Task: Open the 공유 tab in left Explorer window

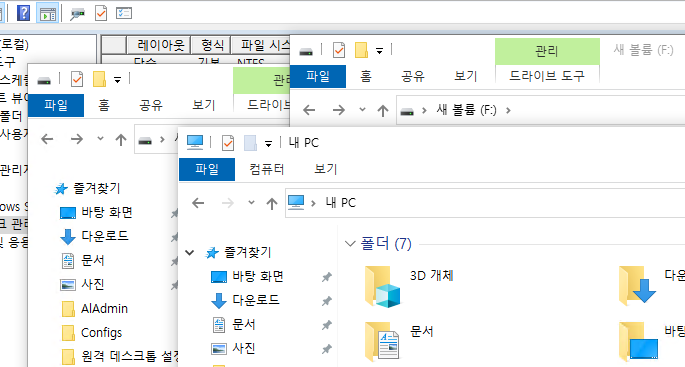Action: click(151, 105)
